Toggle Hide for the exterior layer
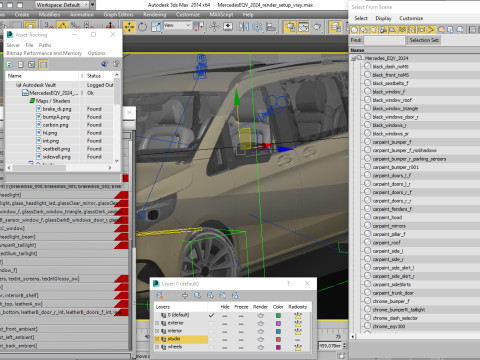 coord(225,324)
